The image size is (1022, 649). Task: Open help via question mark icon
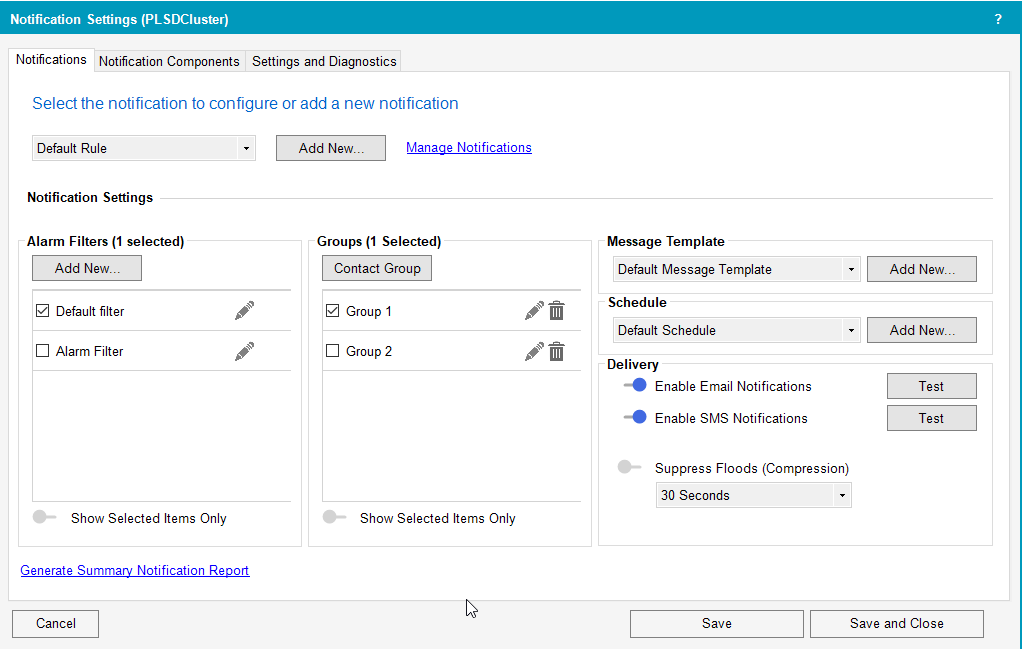(997, 19)
